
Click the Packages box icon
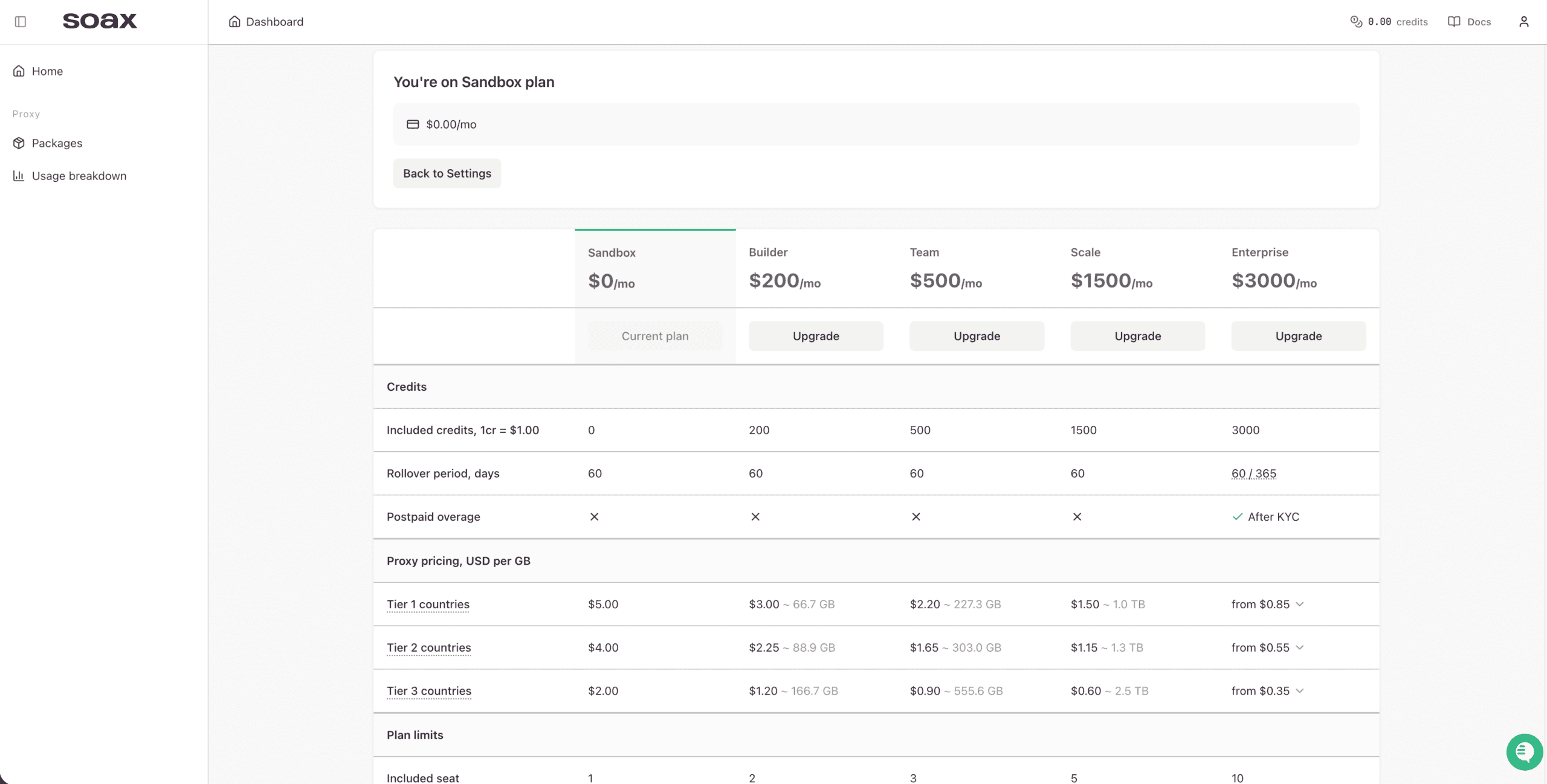tap(19, 143)
